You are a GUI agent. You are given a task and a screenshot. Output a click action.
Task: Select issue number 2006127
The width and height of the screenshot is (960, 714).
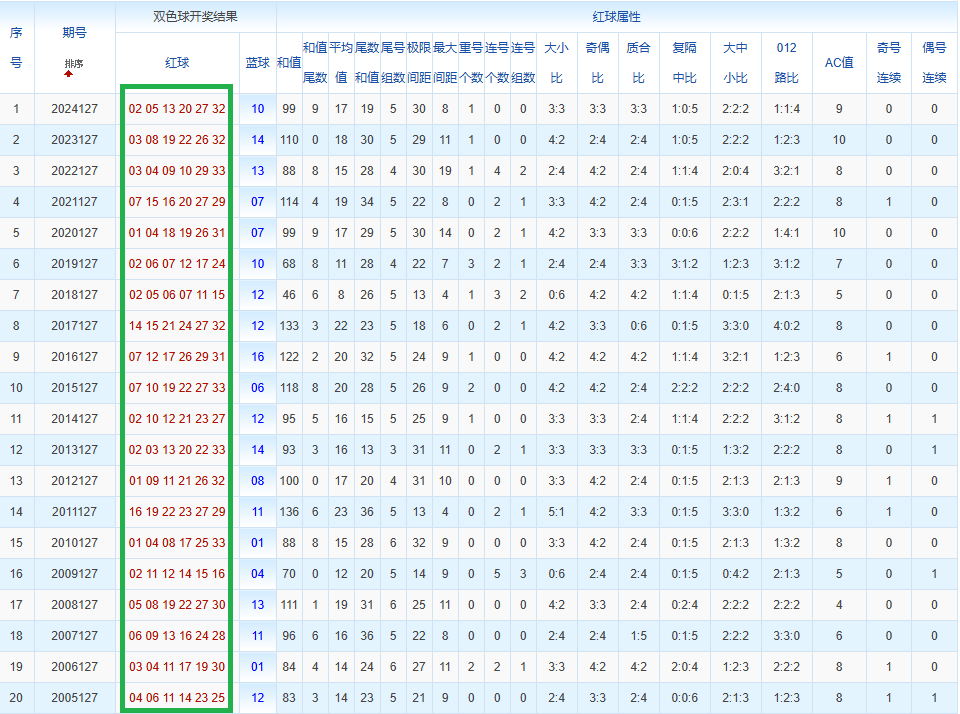point(75,666)
